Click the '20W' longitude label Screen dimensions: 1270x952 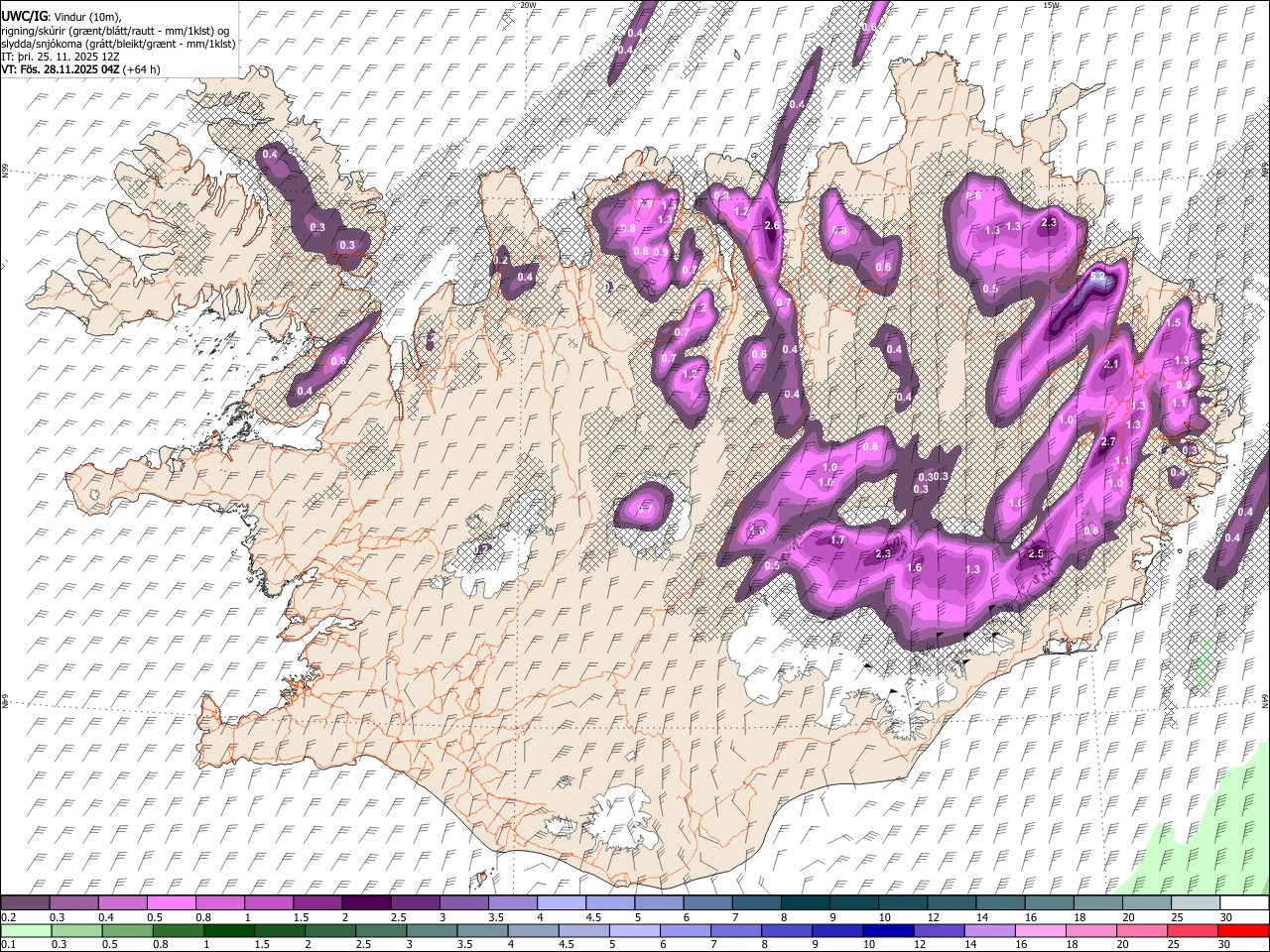point(528,5)
